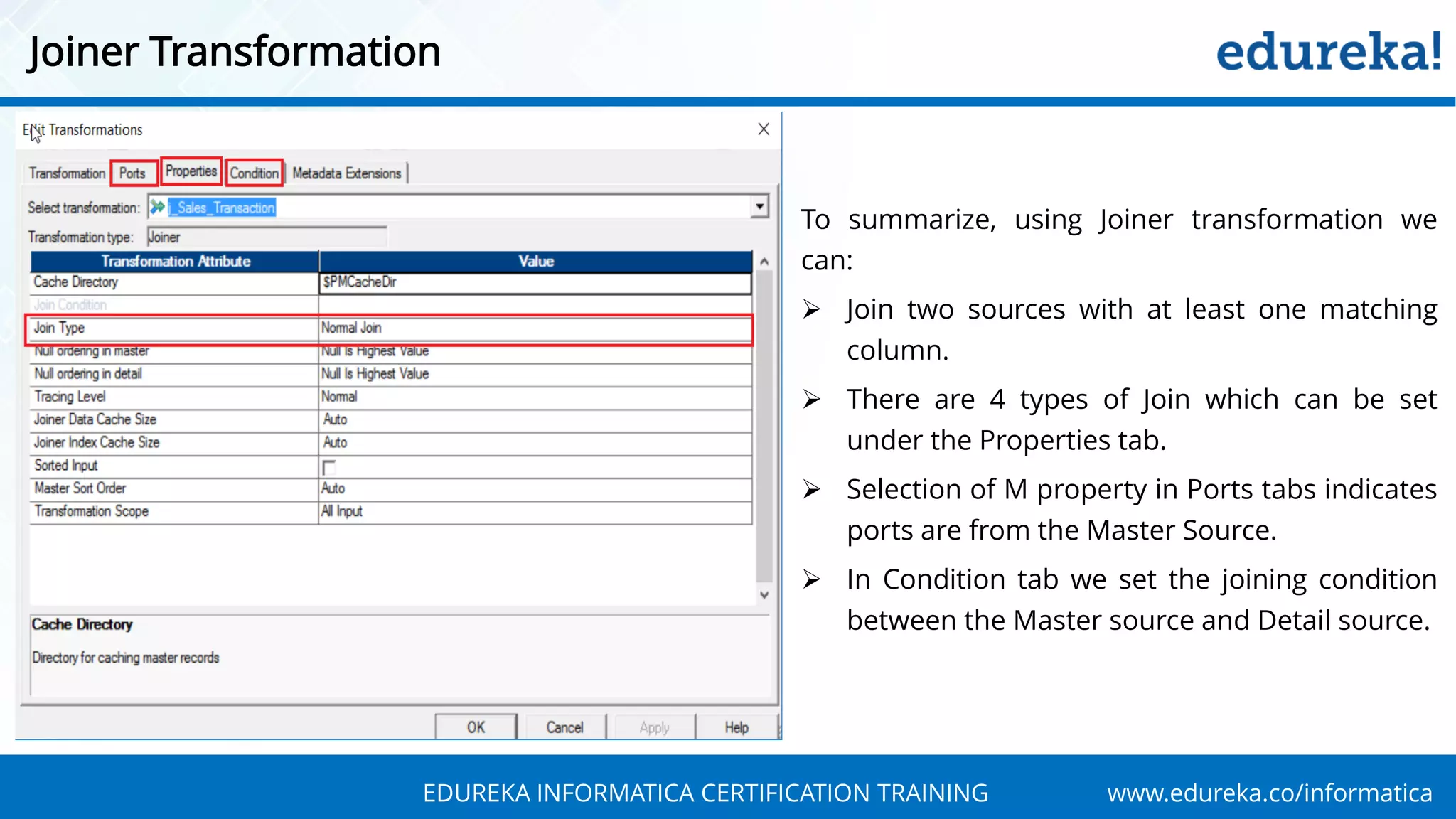Click Master Sort Order Auto value
This screenshot has width=1456, height=819.
point(535,488)
